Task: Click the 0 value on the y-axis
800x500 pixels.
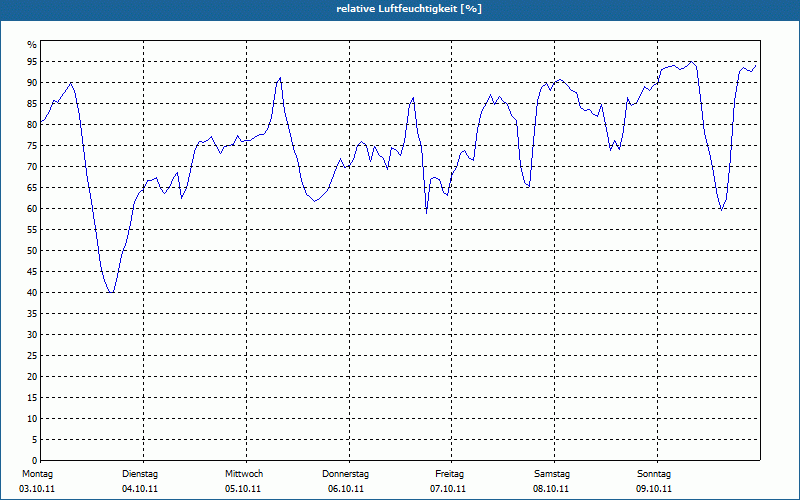Action: [x=35, y=461]
